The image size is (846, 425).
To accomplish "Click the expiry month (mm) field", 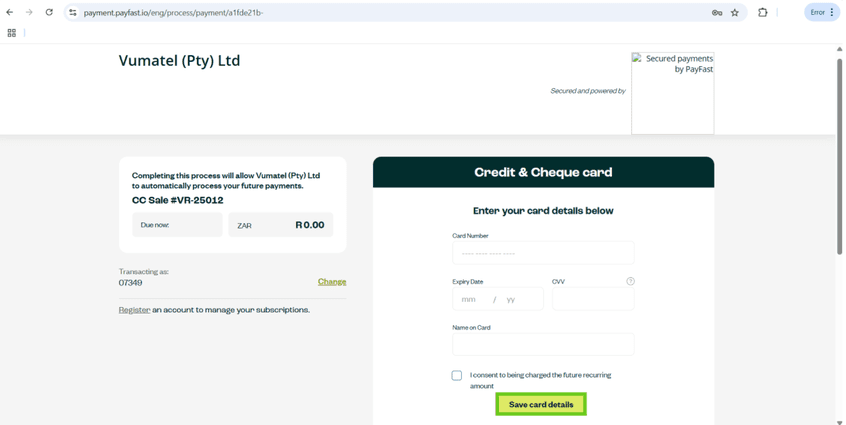I will [470, 299].
